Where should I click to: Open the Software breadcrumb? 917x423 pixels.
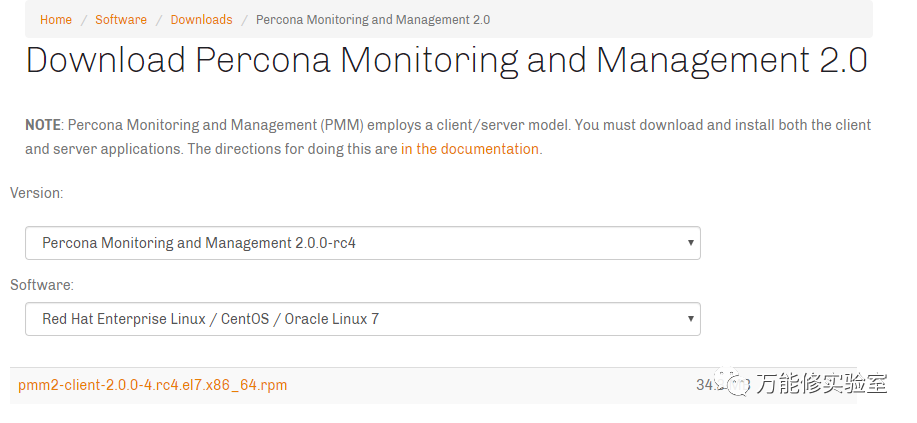(x=121, y=20)
